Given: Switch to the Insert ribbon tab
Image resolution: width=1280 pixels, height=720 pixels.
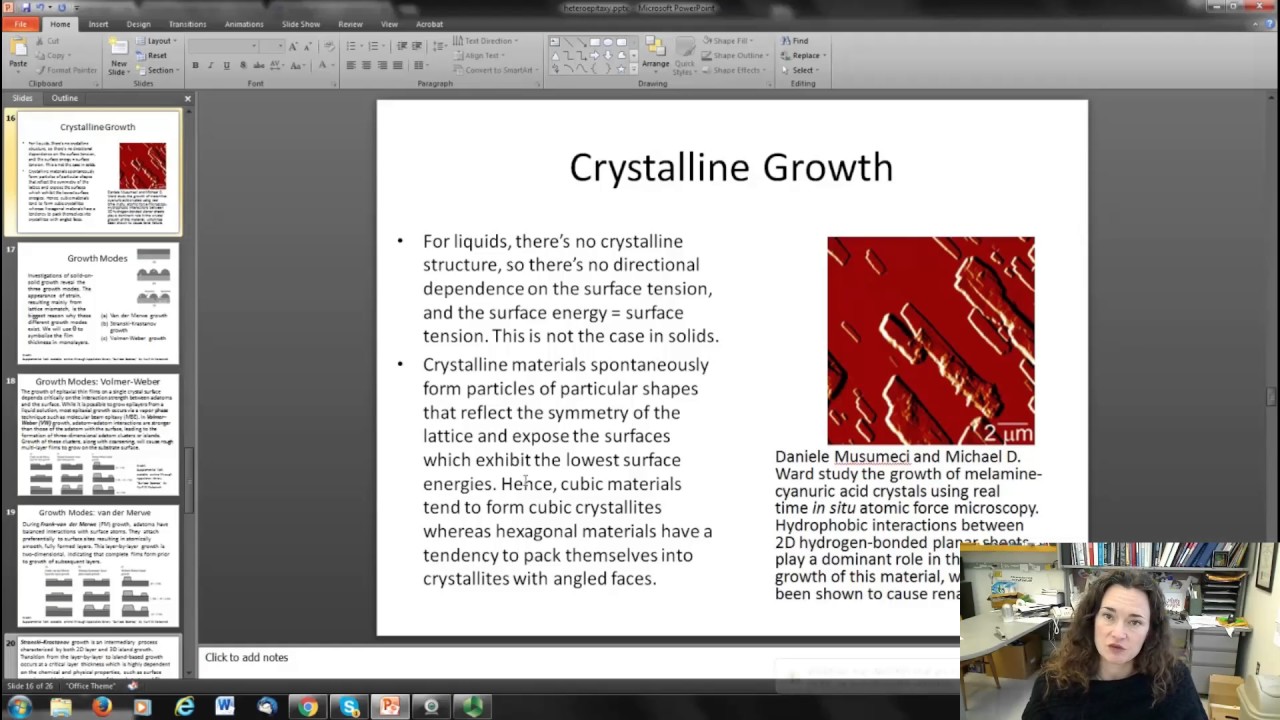Looking at the screenshot, I should point(98,24).
